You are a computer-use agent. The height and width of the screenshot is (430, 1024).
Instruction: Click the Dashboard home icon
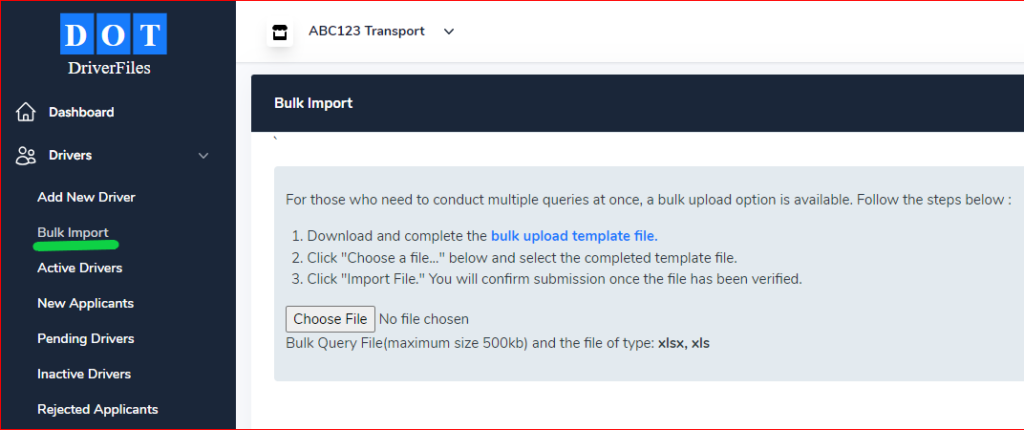27,112
